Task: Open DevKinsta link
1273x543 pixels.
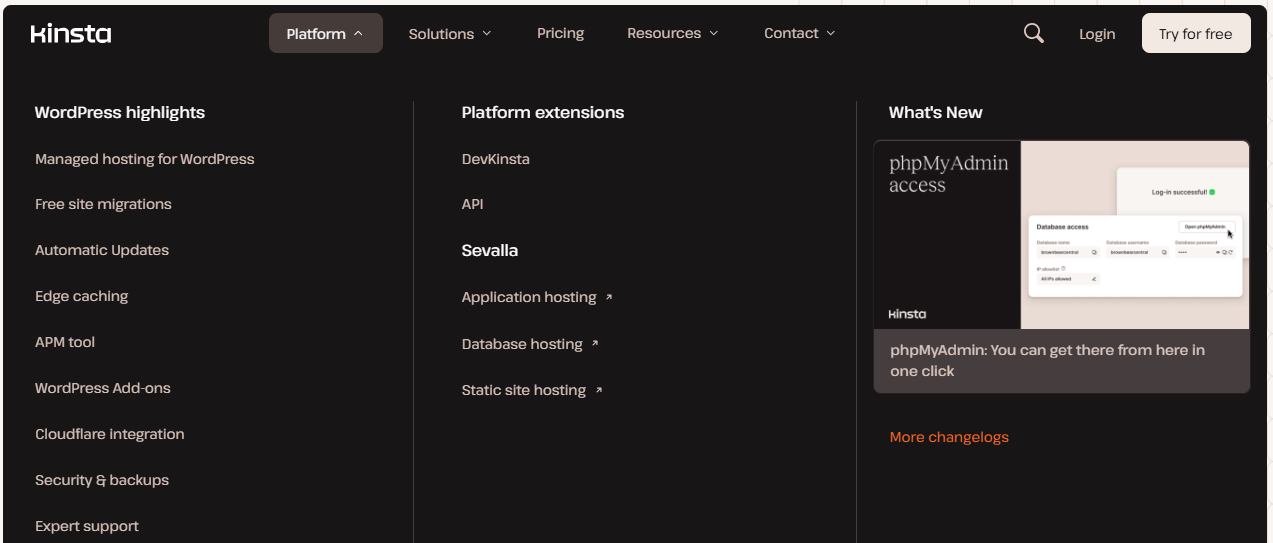Action: (x=496, y=159)
